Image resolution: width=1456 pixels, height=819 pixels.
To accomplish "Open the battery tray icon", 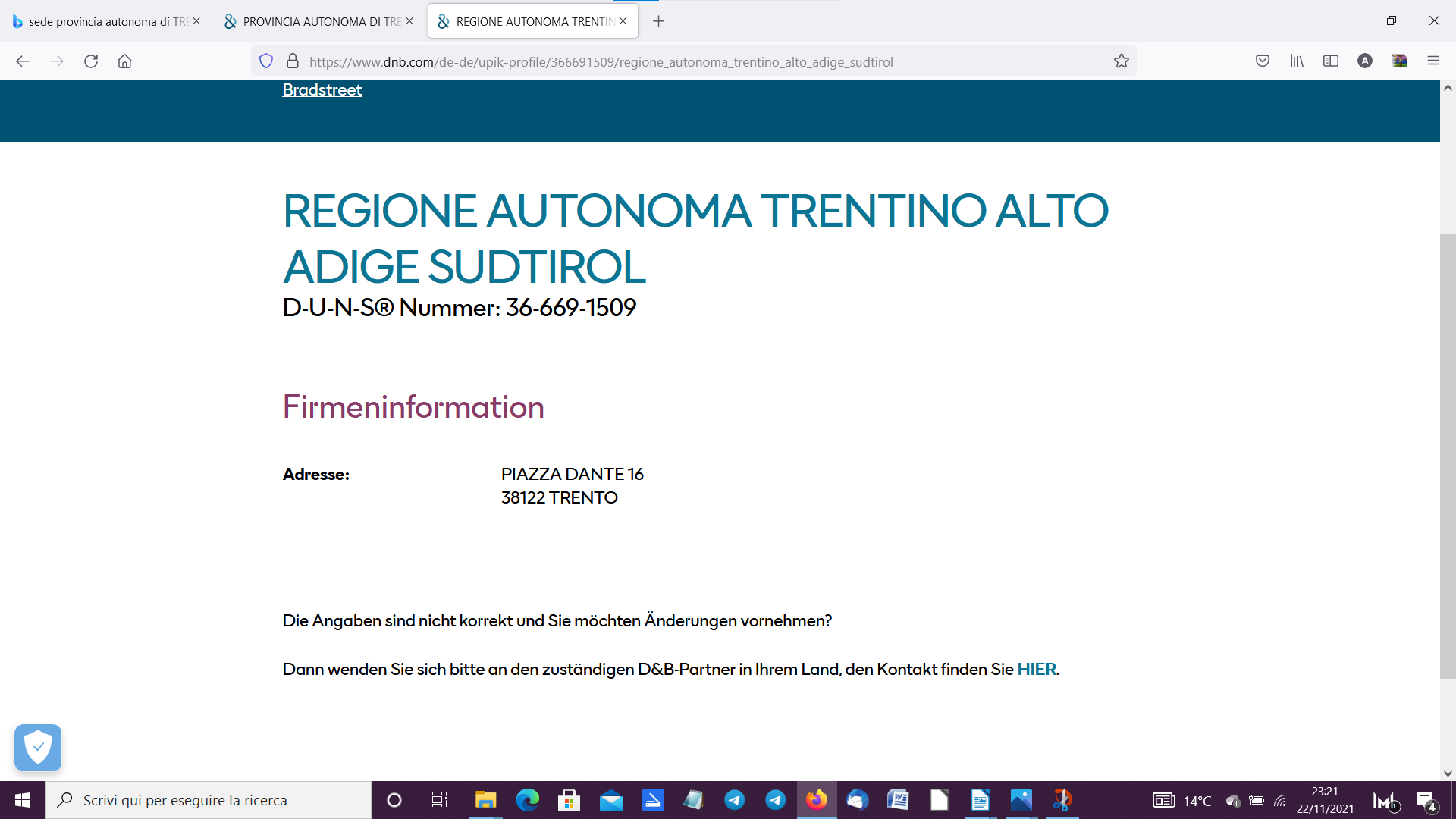I will [1257, 801].
